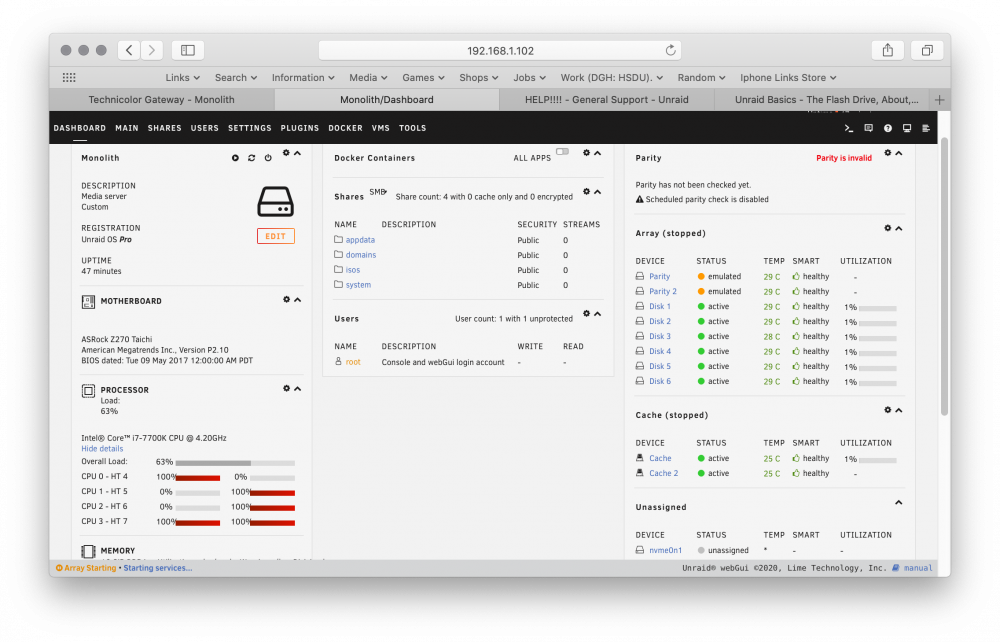Click the shutdown power icon on the Monolith card
Screen dimensions: 1000x642
point(268,157)
